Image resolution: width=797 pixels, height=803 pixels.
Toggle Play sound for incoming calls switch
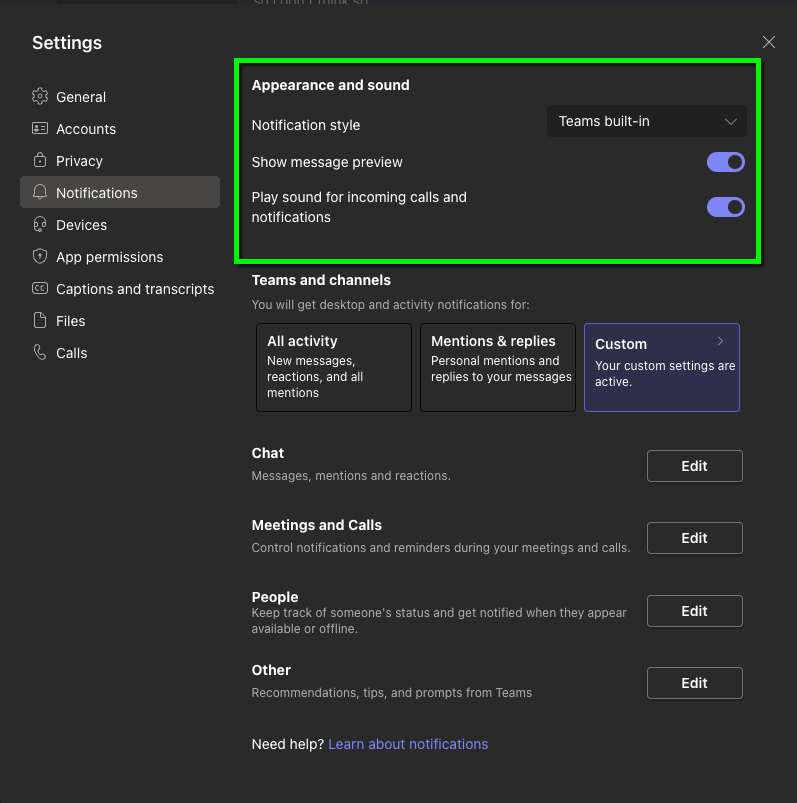pos(725,207)
